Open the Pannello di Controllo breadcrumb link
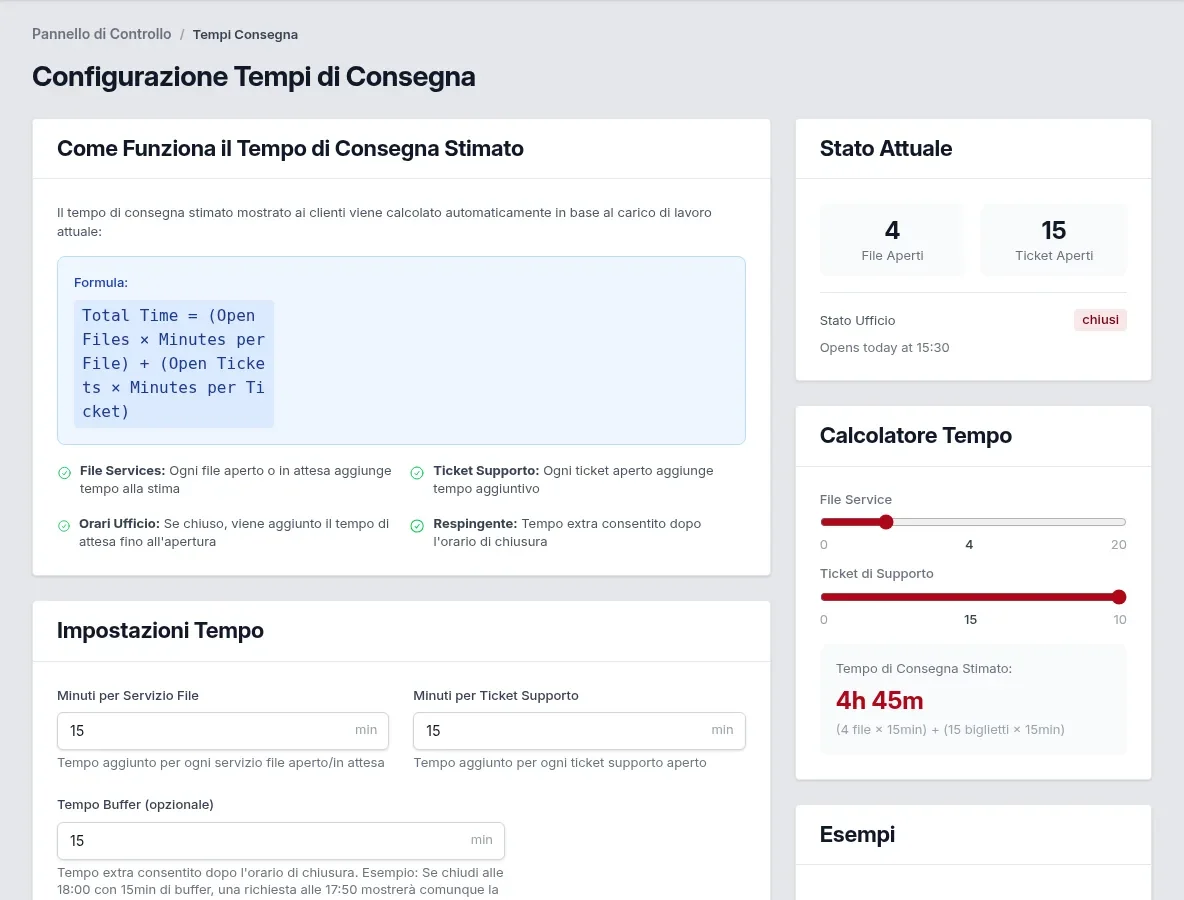The width and height of the screenshot is (1184, 900). point(101,34)
